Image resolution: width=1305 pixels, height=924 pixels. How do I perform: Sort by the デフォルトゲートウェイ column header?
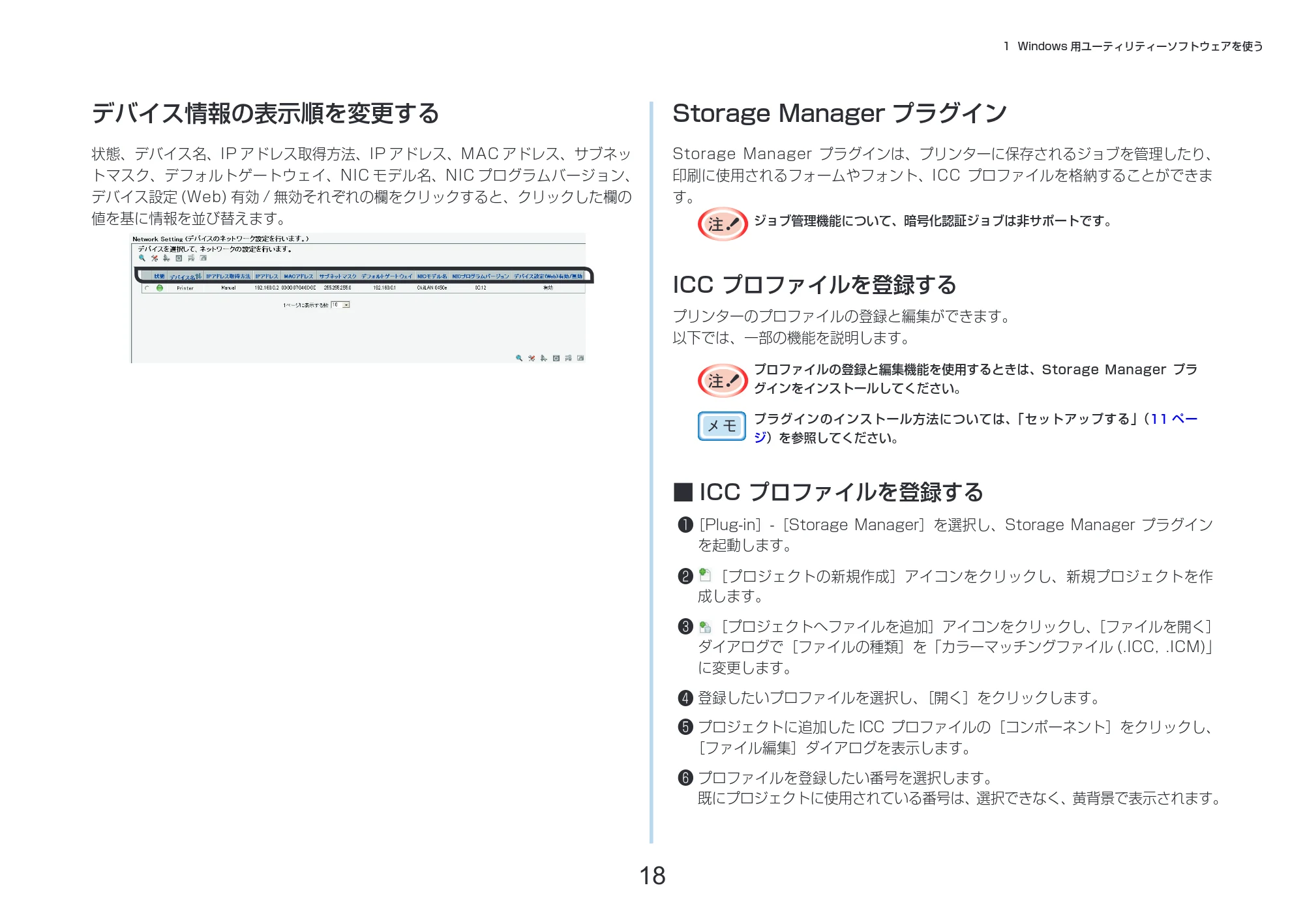coord(387,276)
